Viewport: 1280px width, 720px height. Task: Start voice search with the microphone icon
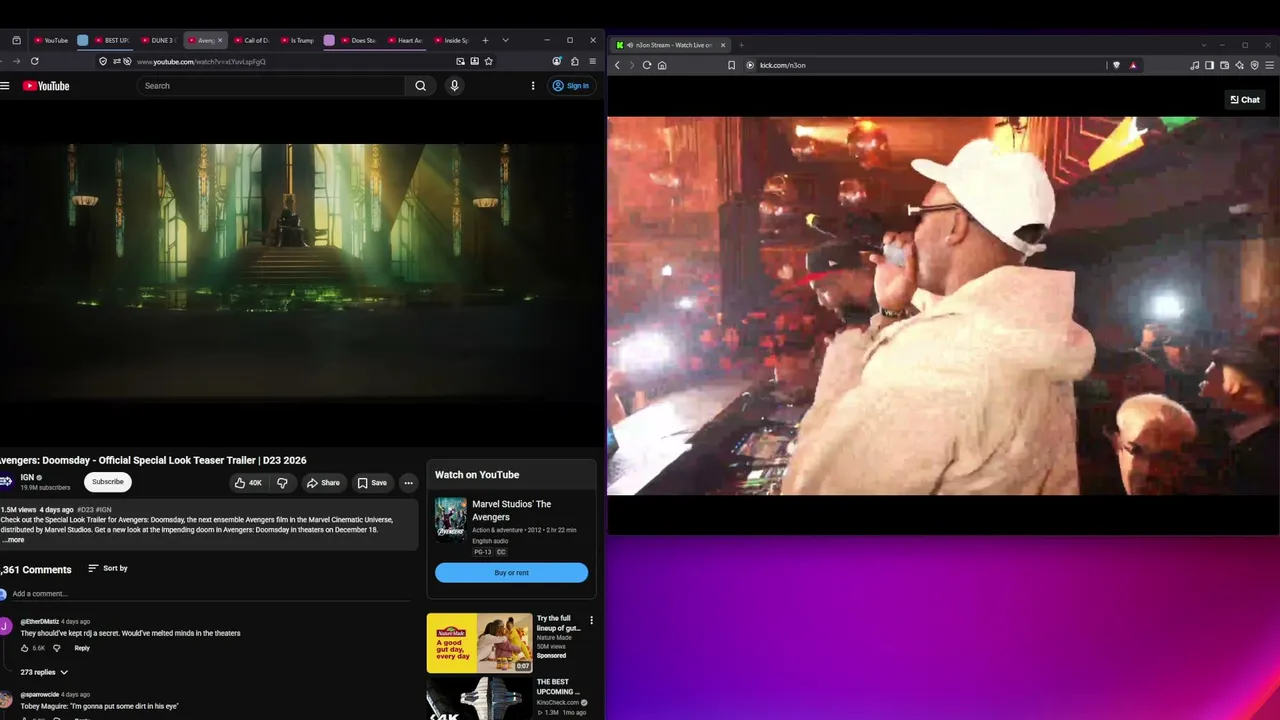click(454, 86)
